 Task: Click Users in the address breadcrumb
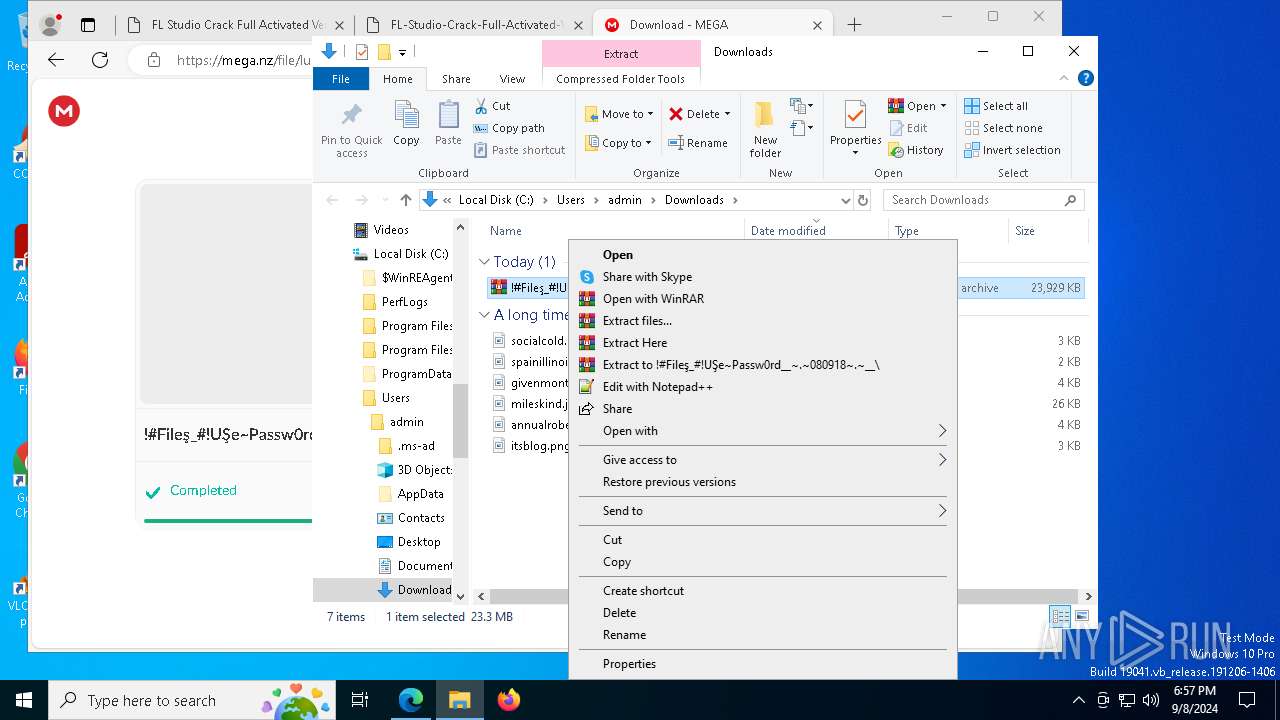(x=570, y=200)
